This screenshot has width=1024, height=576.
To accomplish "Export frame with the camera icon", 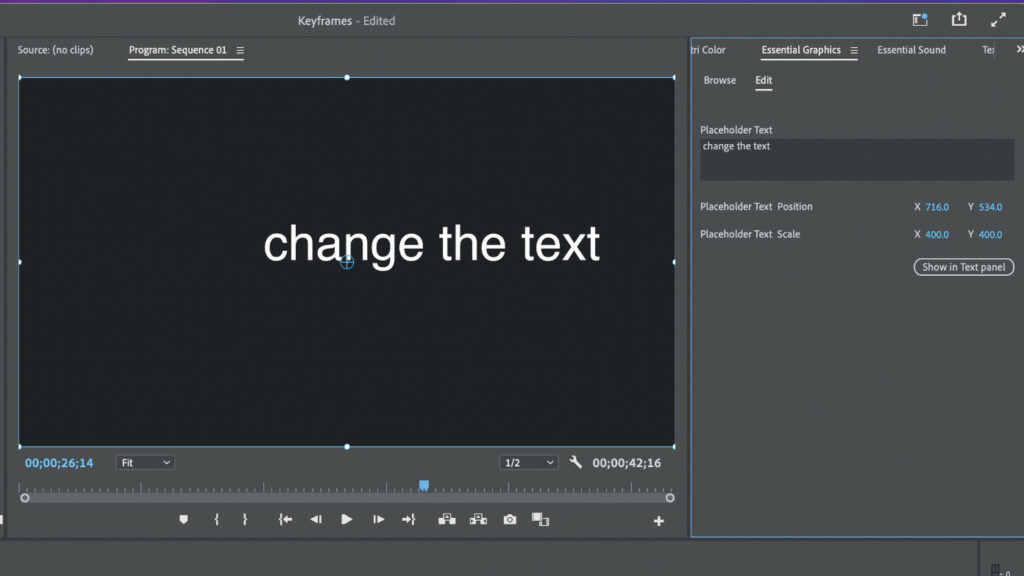I will (x=510, y=520).
